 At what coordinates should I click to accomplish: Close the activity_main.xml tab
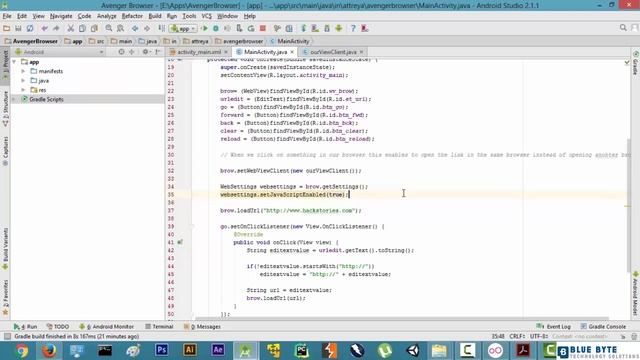(x=226, y=52)
